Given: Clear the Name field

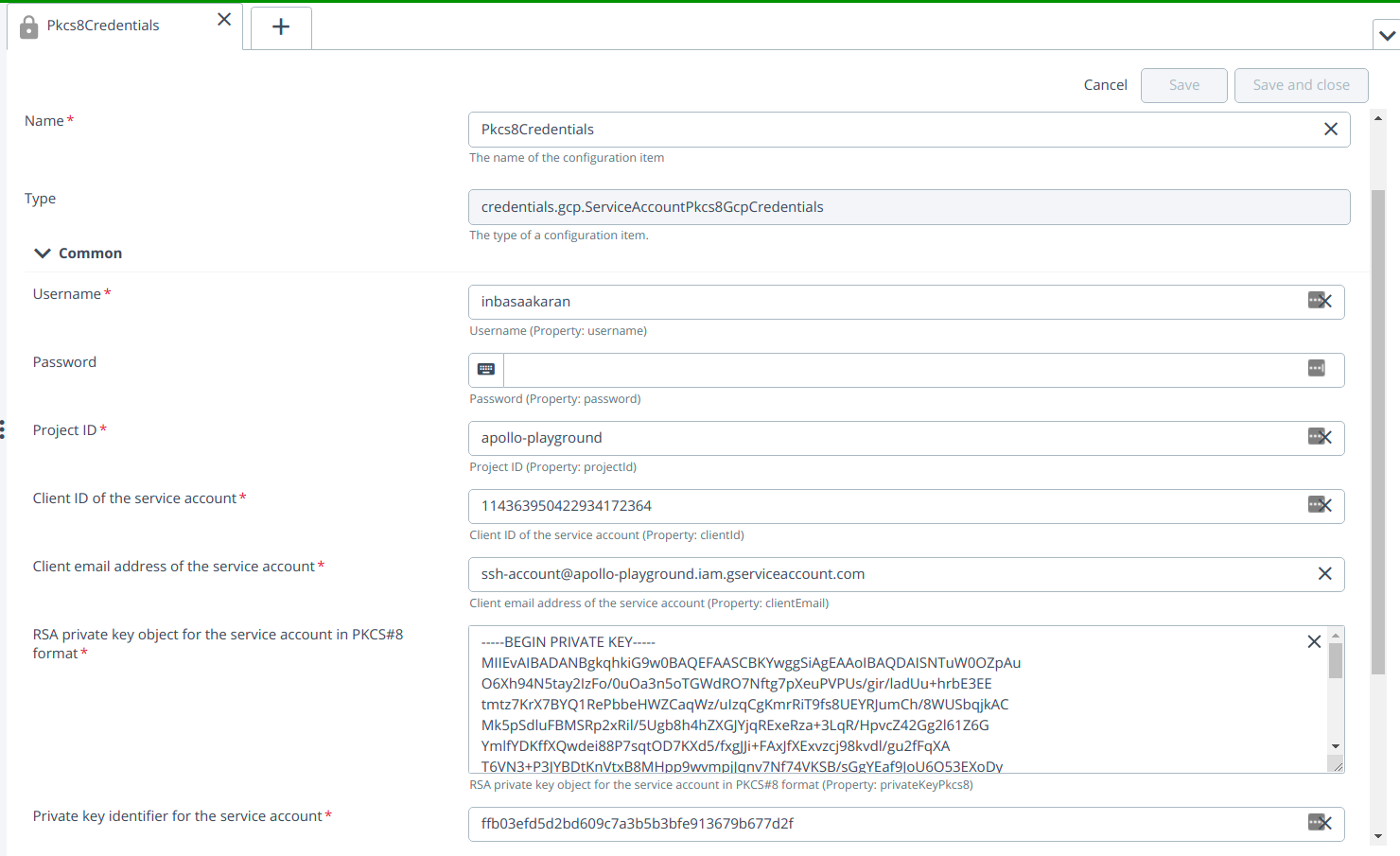Looking at the screenshot, I should click(x=1330, y=130).
